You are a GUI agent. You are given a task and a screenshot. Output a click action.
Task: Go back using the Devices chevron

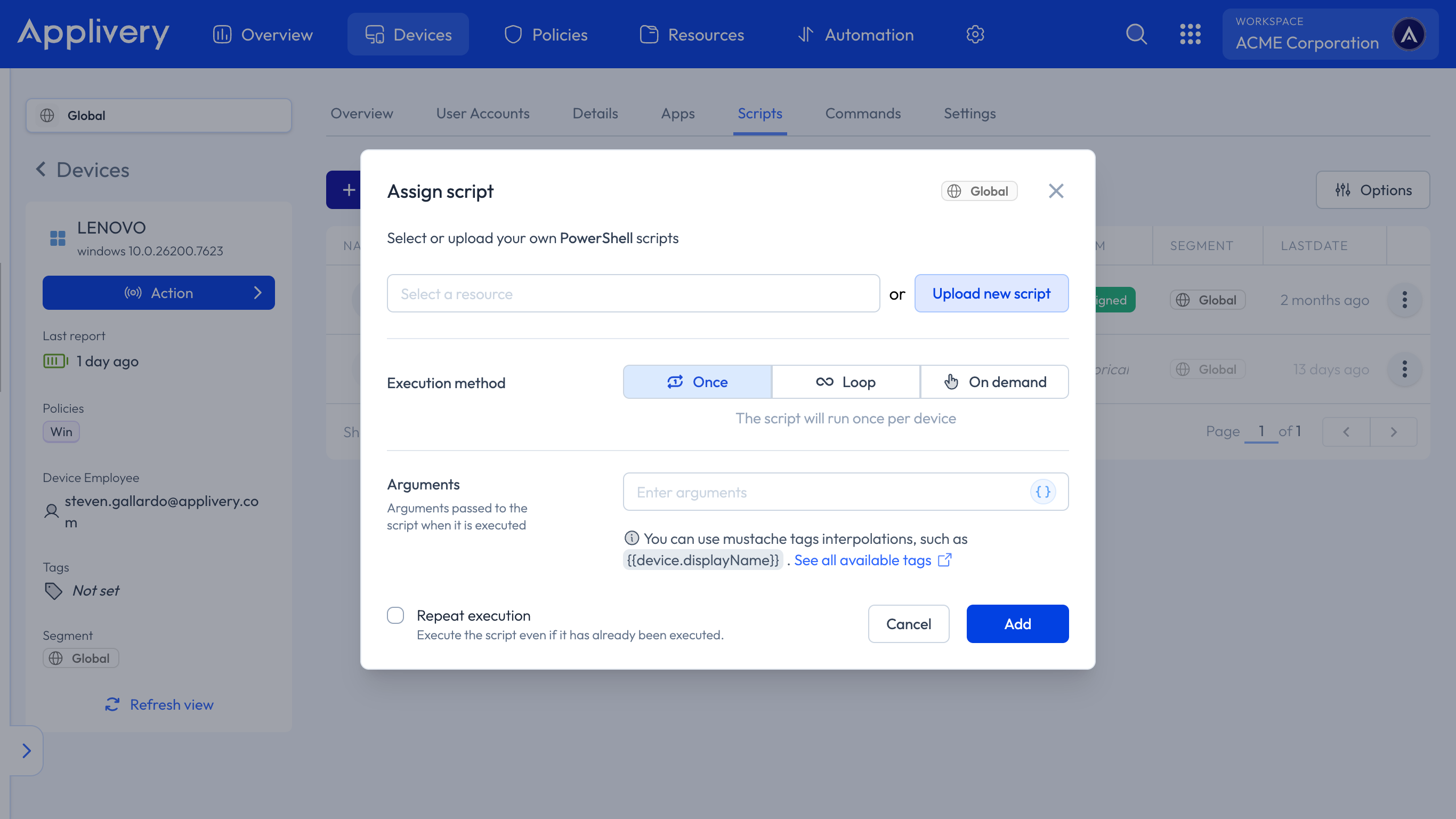click(41, 169)
